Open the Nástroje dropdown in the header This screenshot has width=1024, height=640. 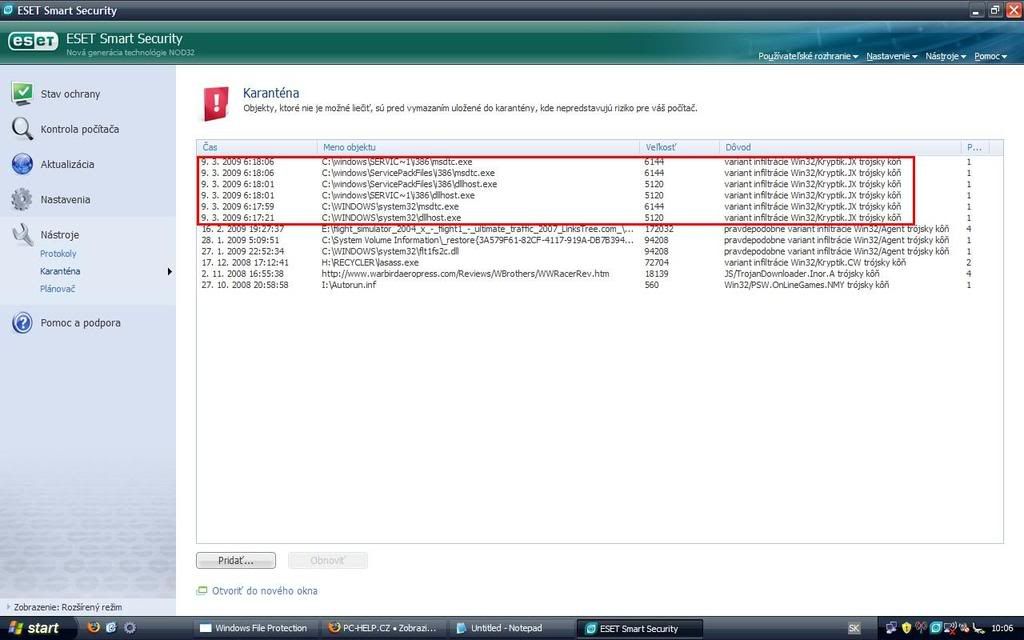[946, 56]
